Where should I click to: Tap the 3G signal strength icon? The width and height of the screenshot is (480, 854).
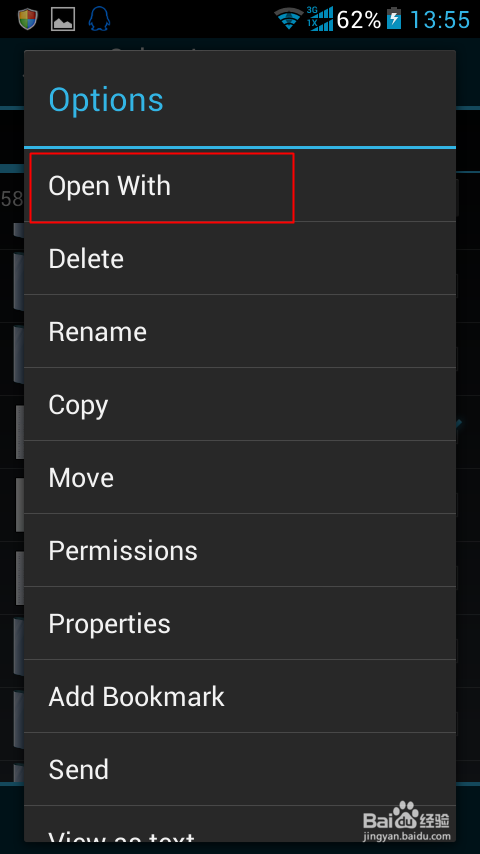click(x=319, y=19)
